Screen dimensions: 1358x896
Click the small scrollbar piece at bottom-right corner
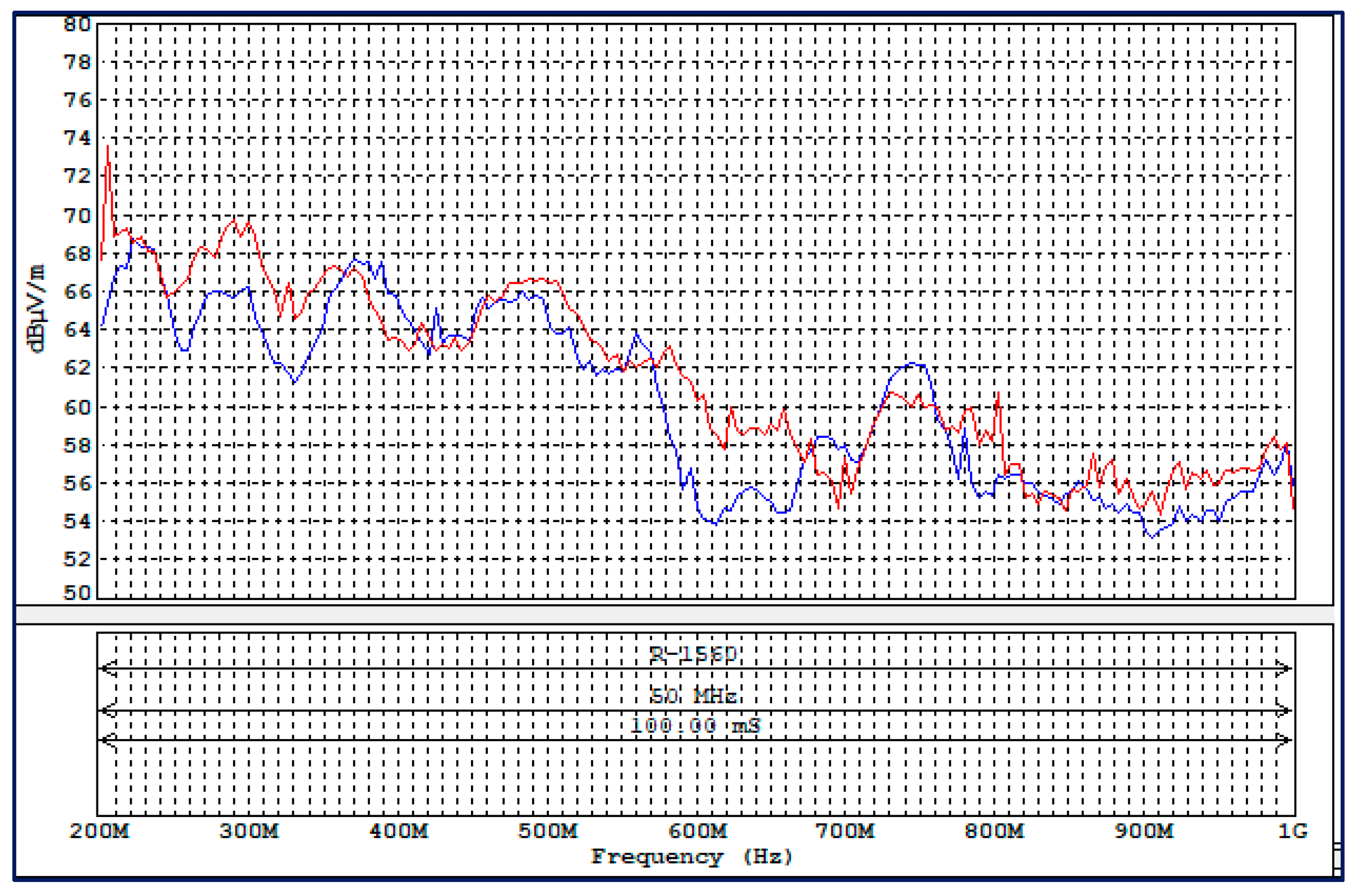coord(1337,858)
